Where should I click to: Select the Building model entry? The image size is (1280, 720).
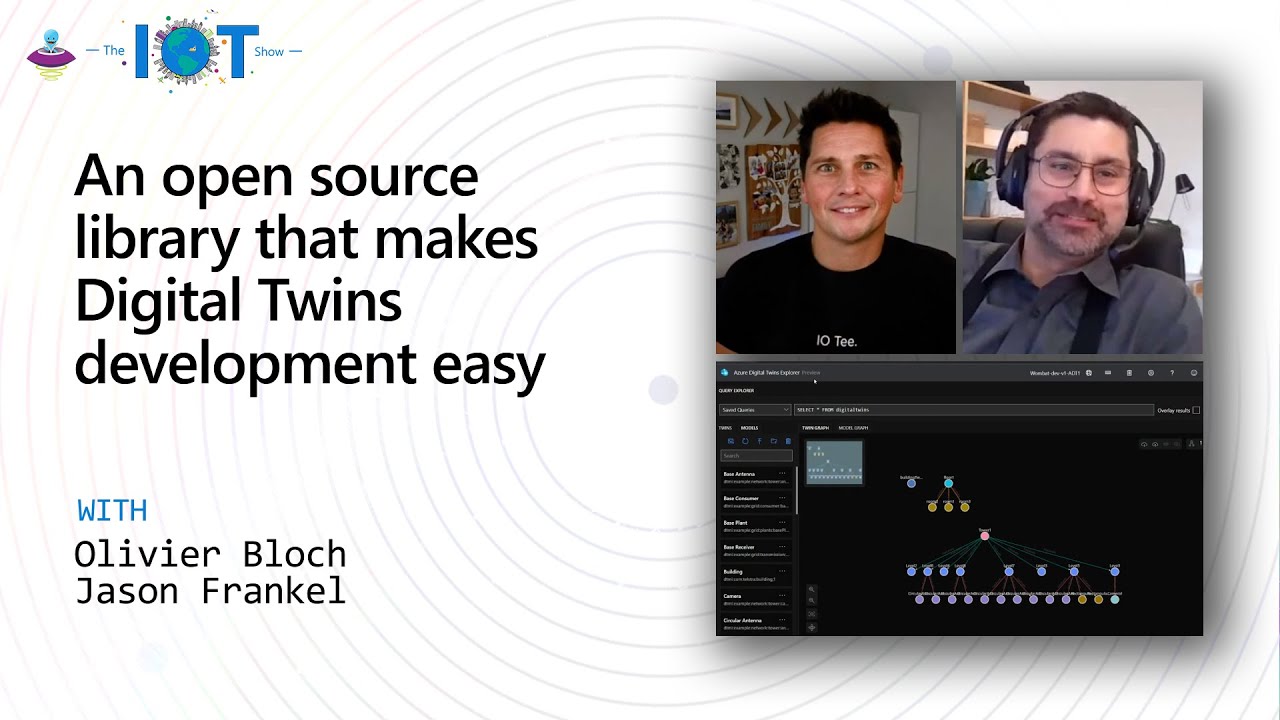pyautogui.click(x=756, y=575)
